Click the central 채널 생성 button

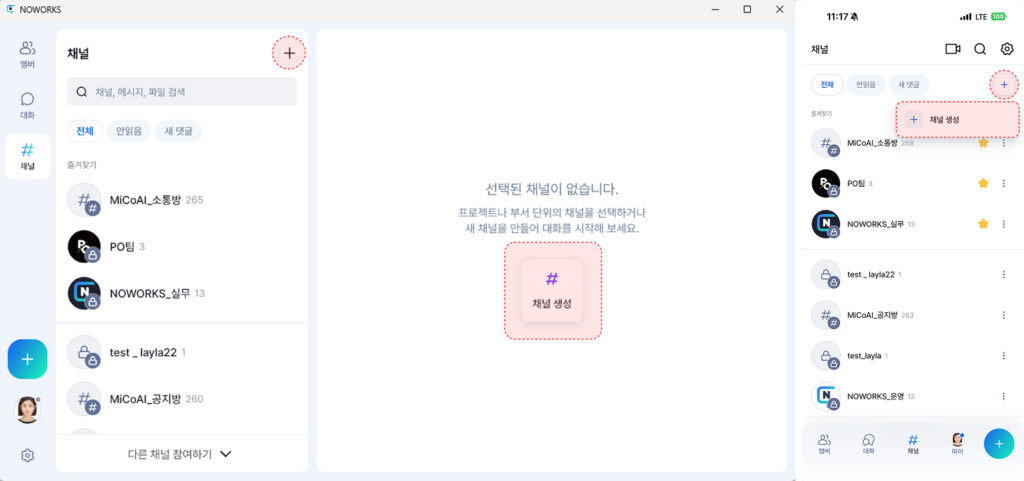click(x=552, y=290)
